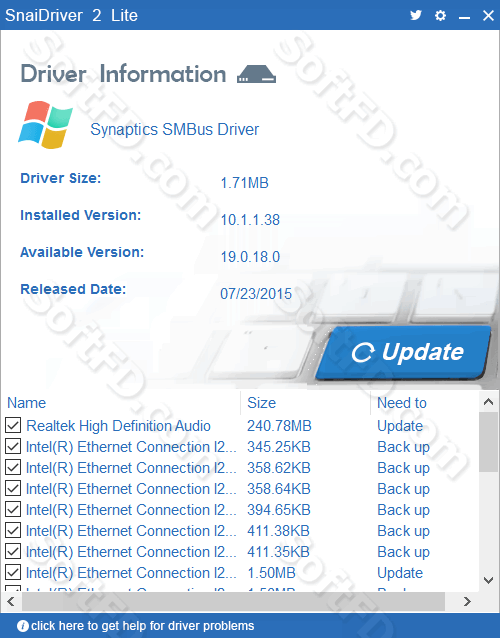
Task: Click the drive icon beside Driver Information
Action: pos(256,74)
